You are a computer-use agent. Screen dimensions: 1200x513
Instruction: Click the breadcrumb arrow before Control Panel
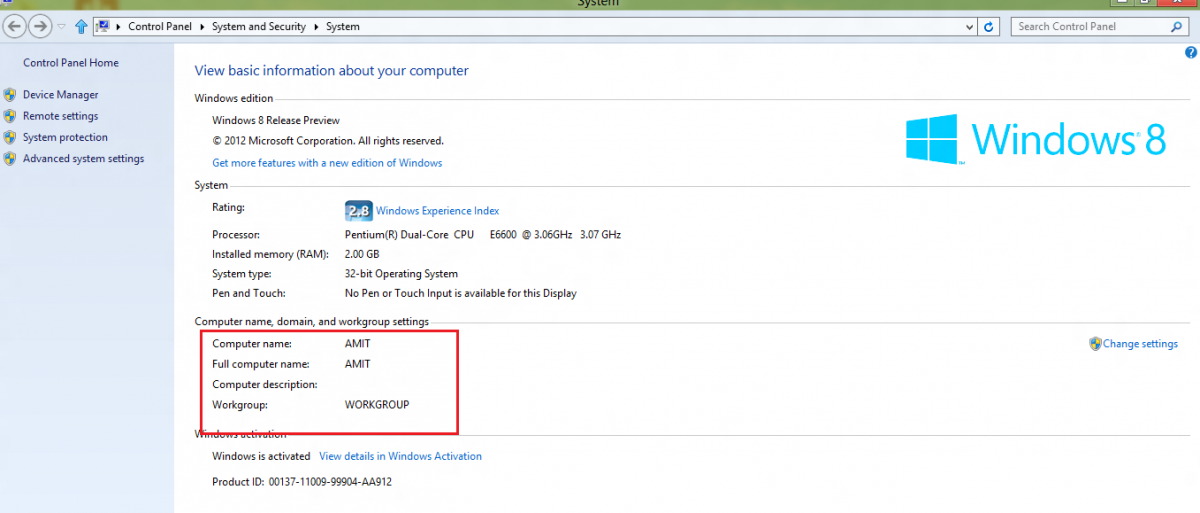(x=119, y=27)
